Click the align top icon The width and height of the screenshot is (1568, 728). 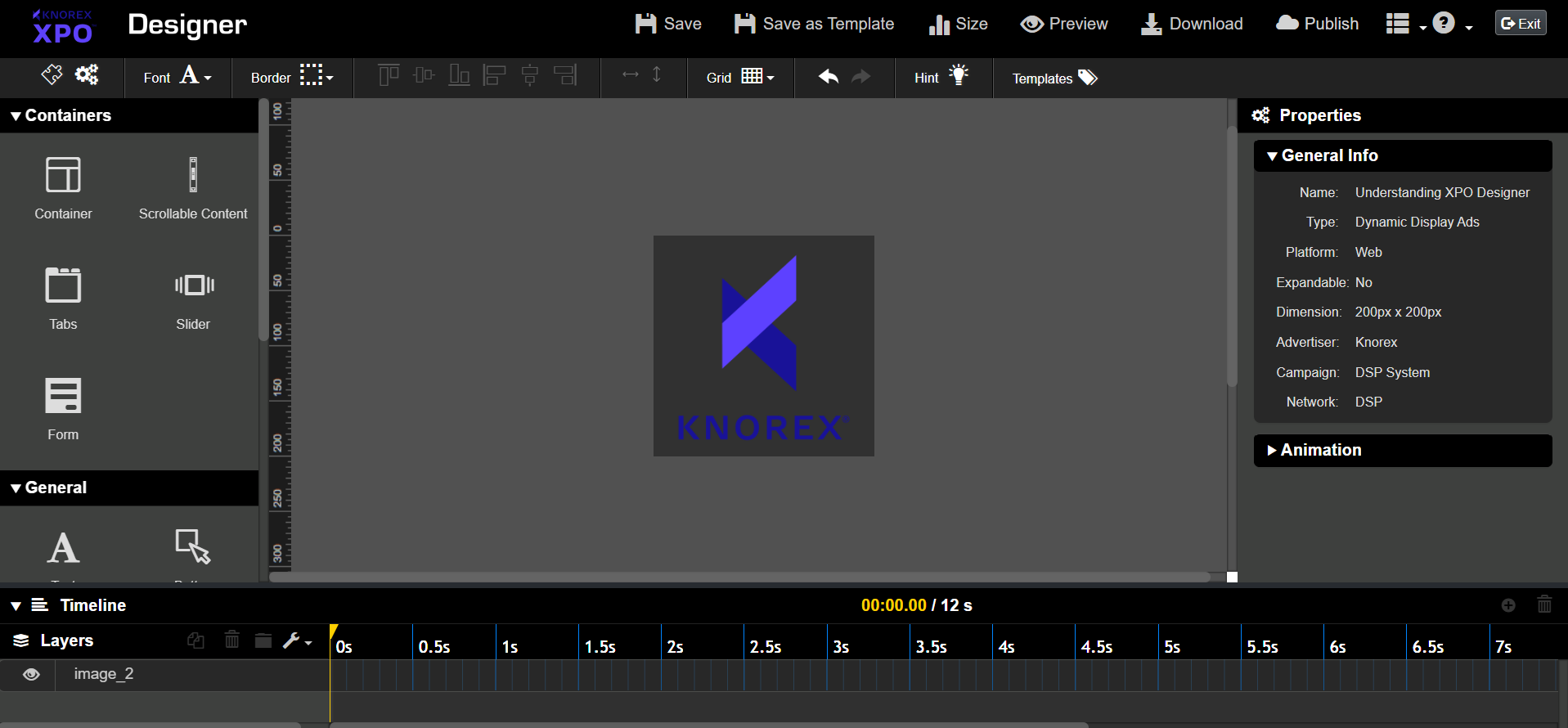point(389,75)
